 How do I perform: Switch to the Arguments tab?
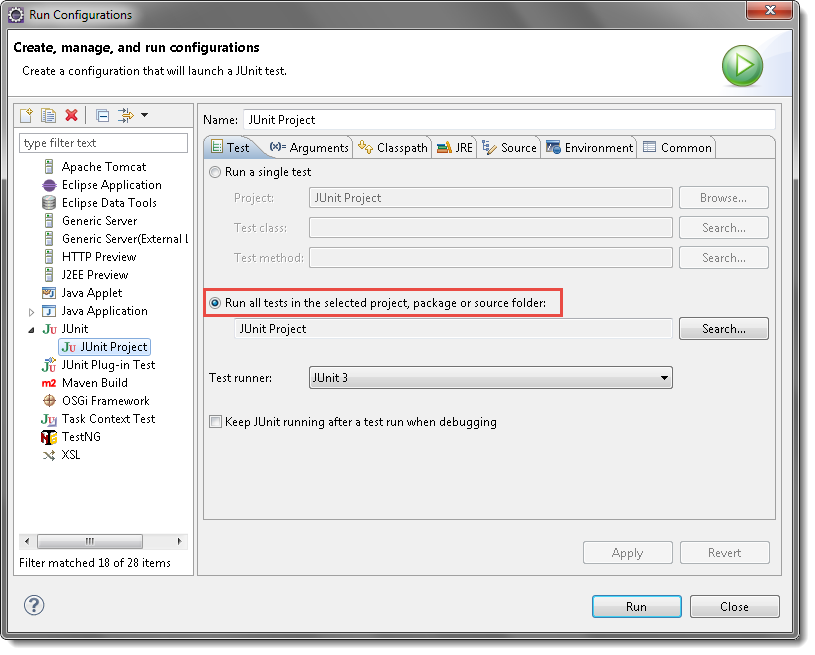coord(309,148)
